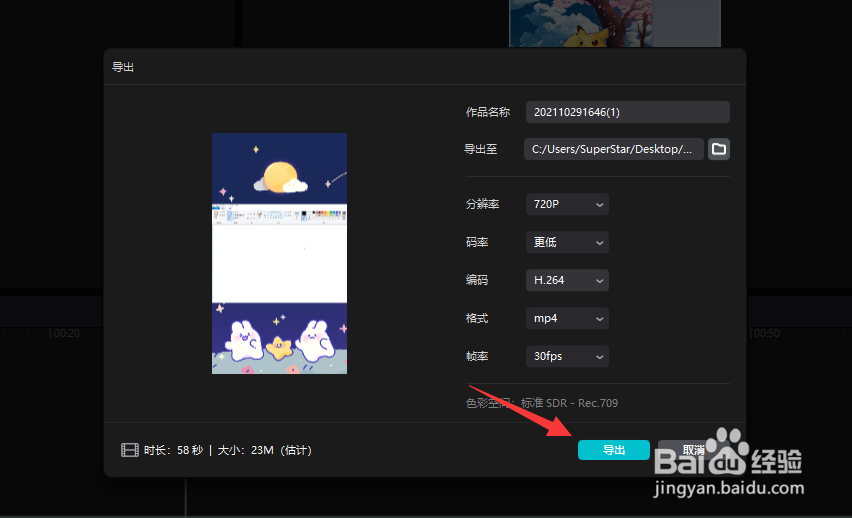The image size is (852, 518).
Task: Click the 分辨率 label
Action: coord(483,204)
